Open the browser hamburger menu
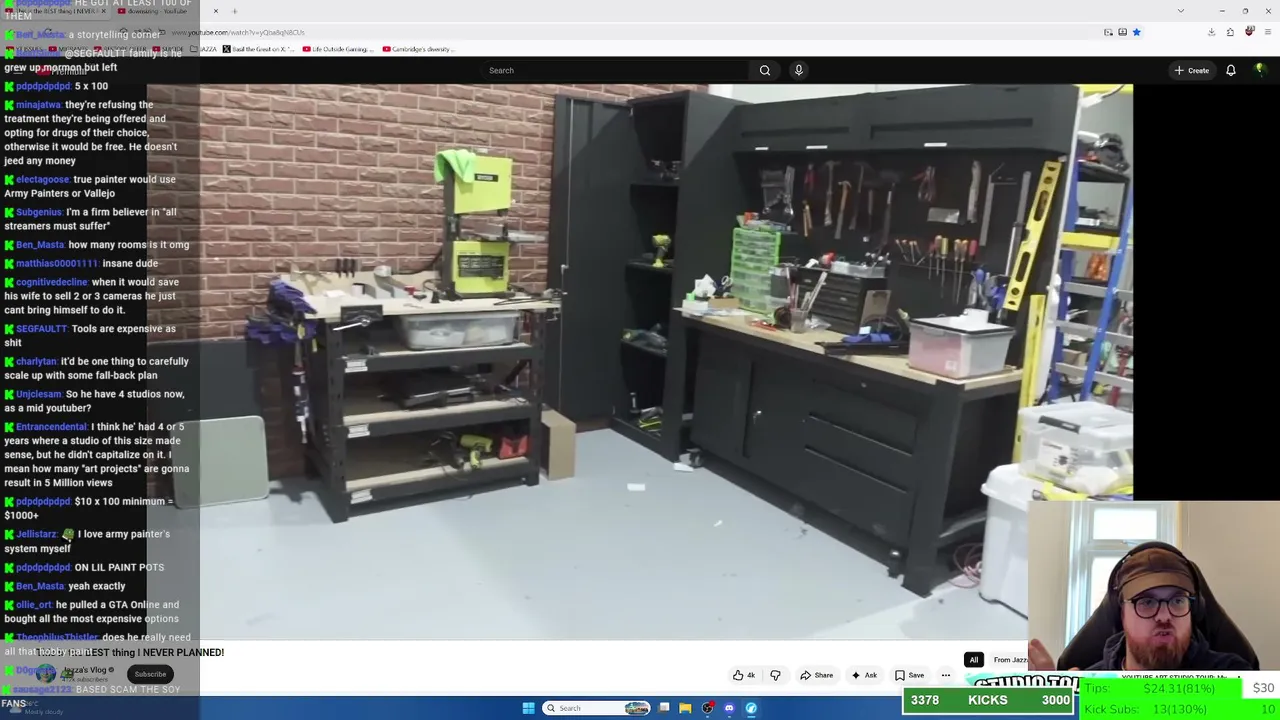Image resolution: width=1280 pixels, height=720 pixels. [1267, 32]
